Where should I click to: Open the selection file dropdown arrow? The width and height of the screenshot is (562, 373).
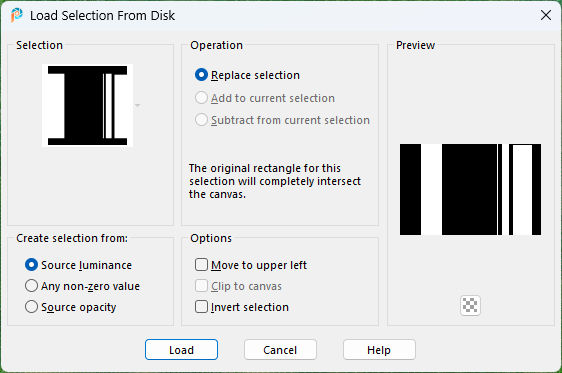pos(137,105)
